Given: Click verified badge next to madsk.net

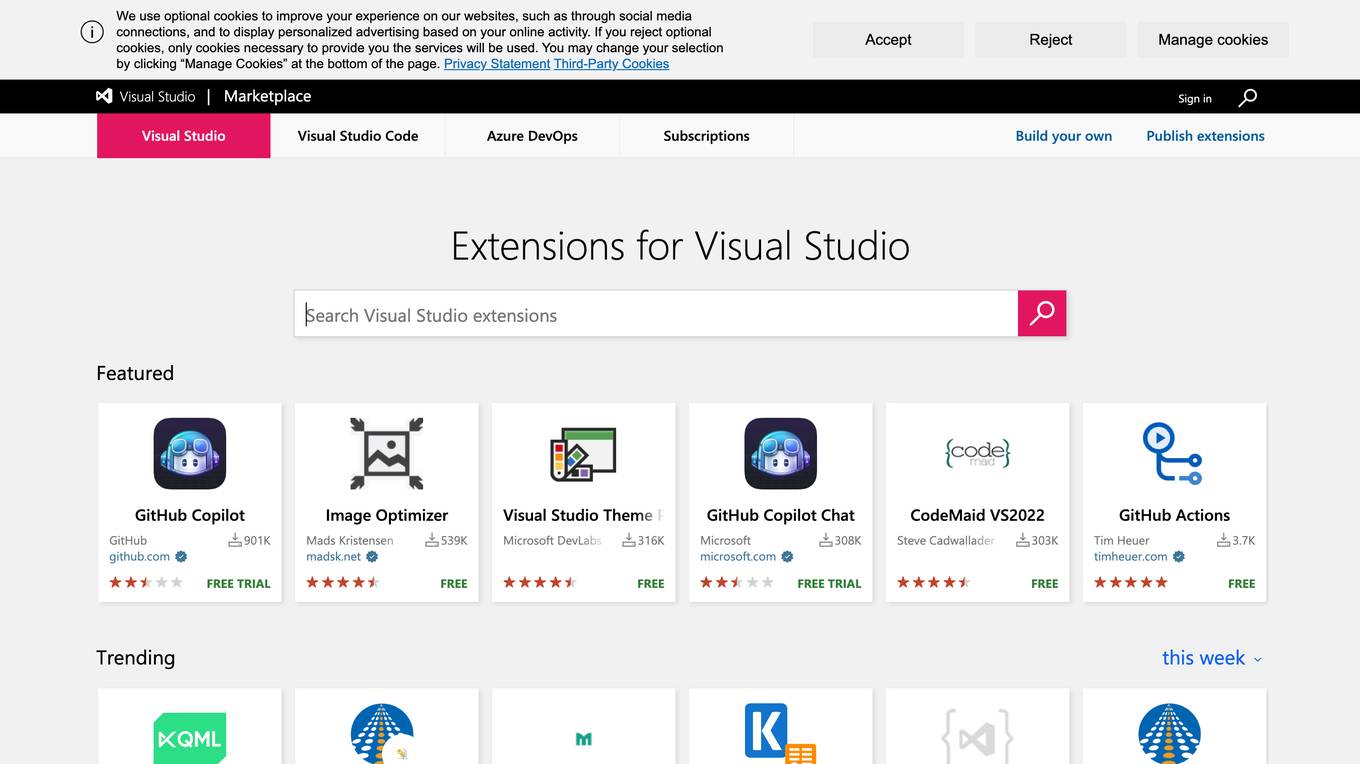Looking at the screenshot, I should tap(372, 557).
